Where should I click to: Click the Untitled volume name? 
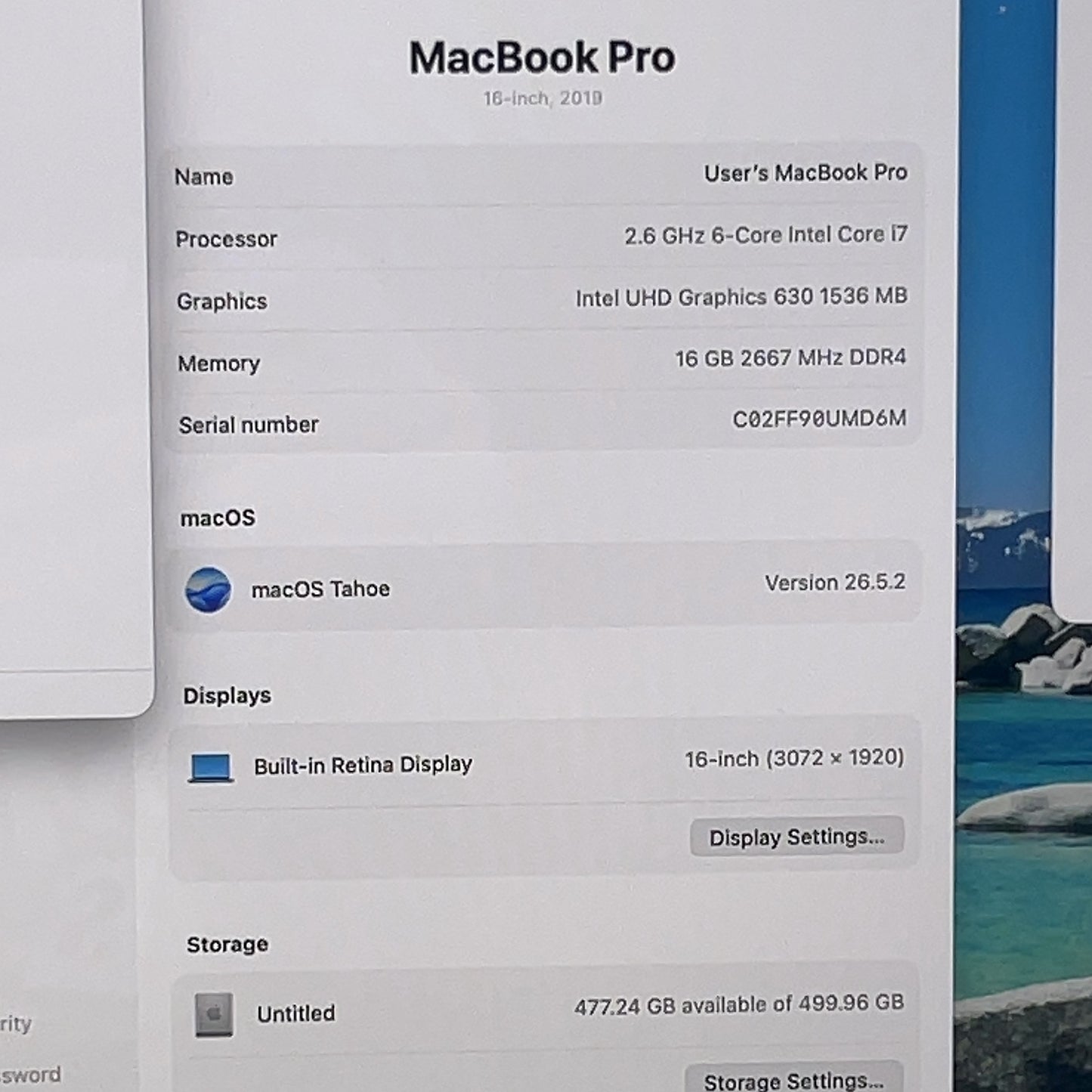click(x=295, y=1013)
